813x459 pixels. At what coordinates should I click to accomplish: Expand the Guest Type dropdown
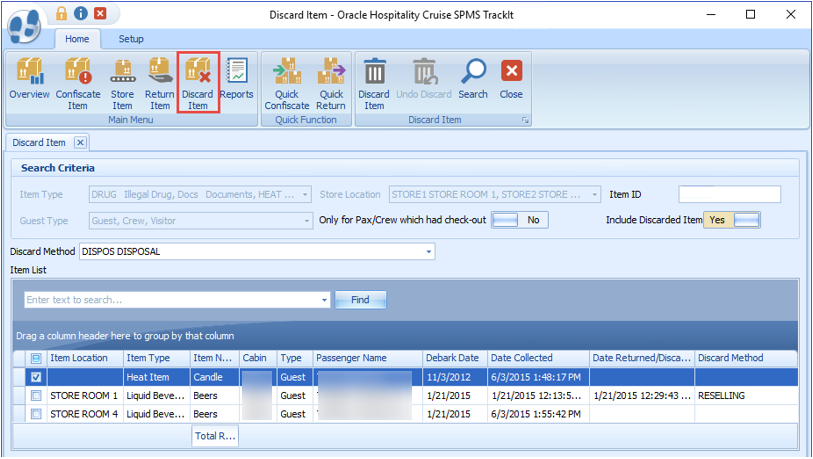click(x=306, y=221)
